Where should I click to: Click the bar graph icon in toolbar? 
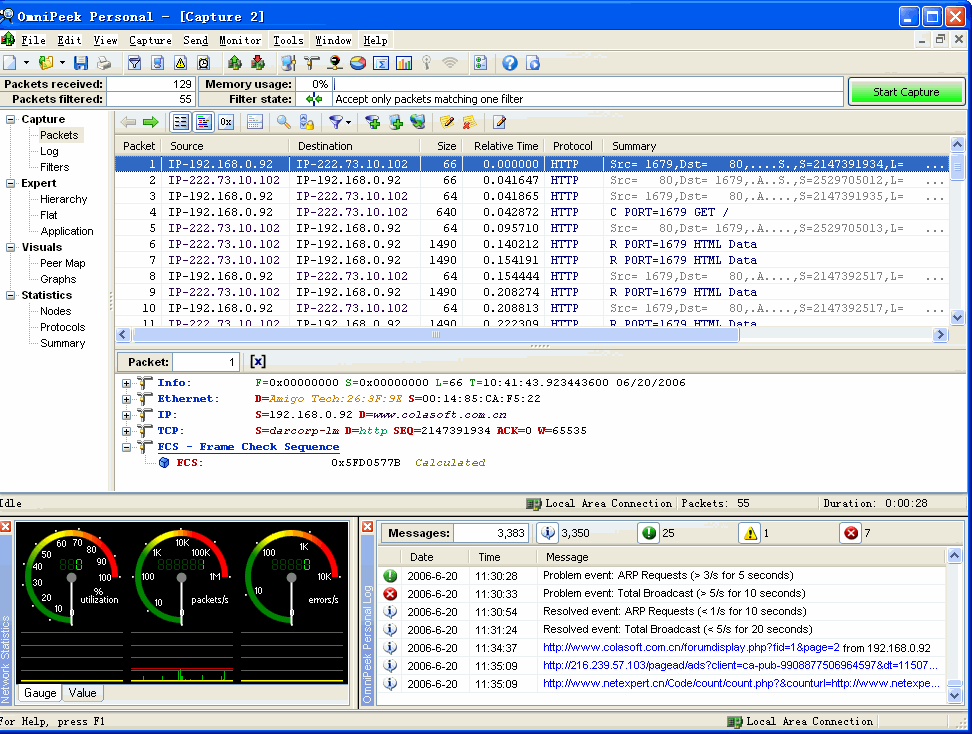pyautogui.click(x=404, y=63)
